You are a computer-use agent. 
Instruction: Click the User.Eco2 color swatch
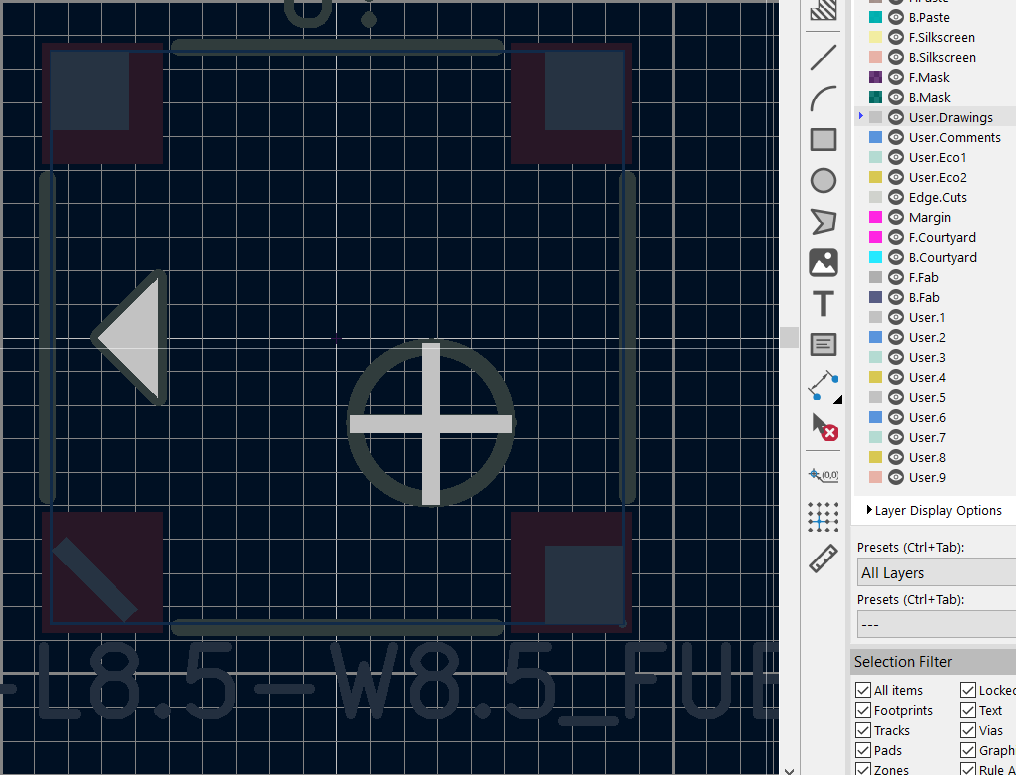point(875,178)
